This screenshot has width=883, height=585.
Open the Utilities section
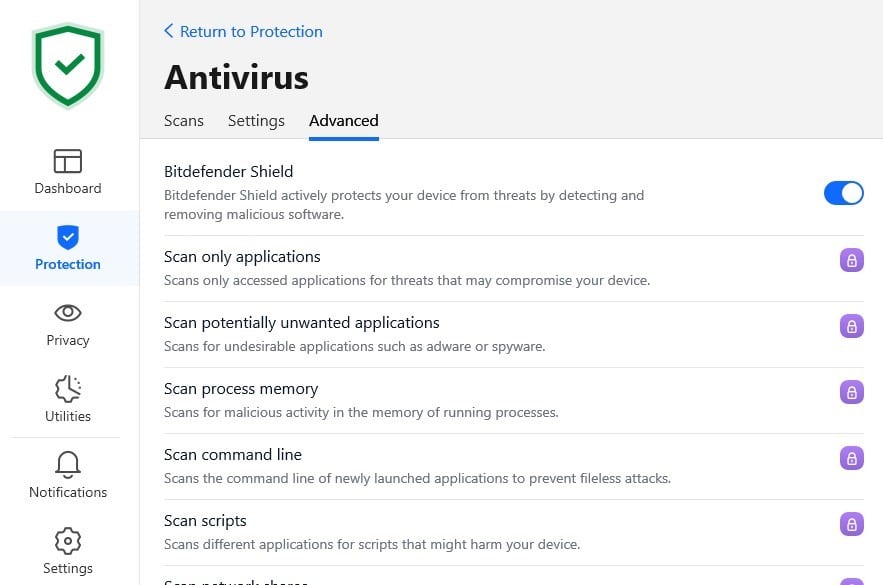[67, 399]
